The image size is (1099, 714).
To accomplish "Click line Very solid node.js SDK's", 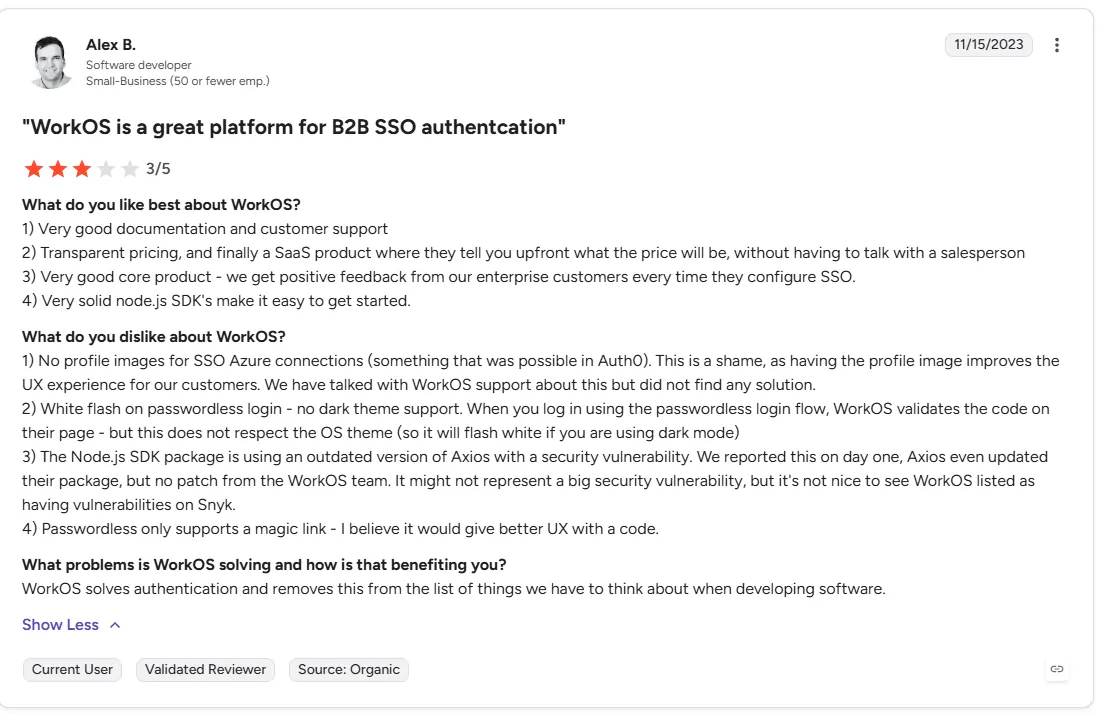I will (x=217, y=301).
